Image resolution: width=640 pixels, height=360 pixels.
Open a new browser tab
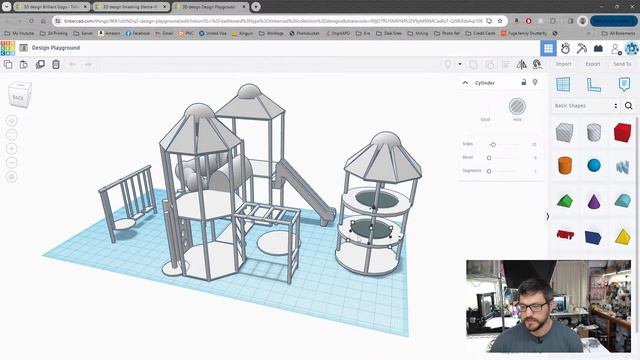tap(256, 7)
